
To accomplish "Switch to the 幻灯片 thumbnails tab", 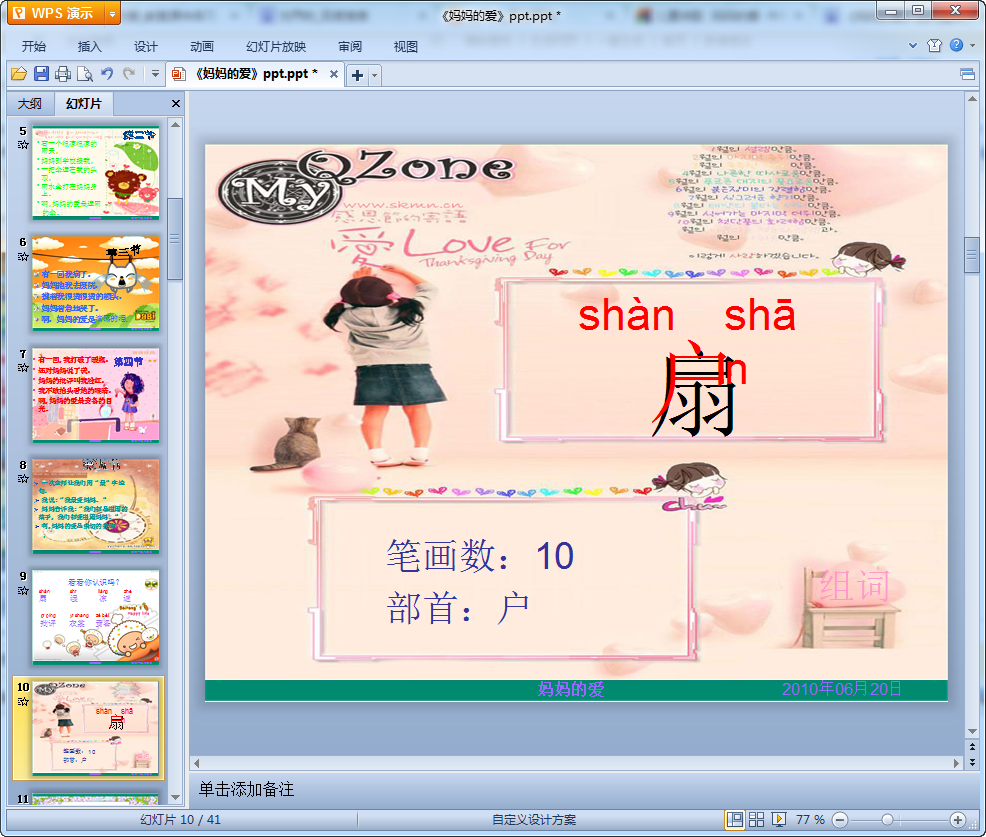I will (83, 103).
